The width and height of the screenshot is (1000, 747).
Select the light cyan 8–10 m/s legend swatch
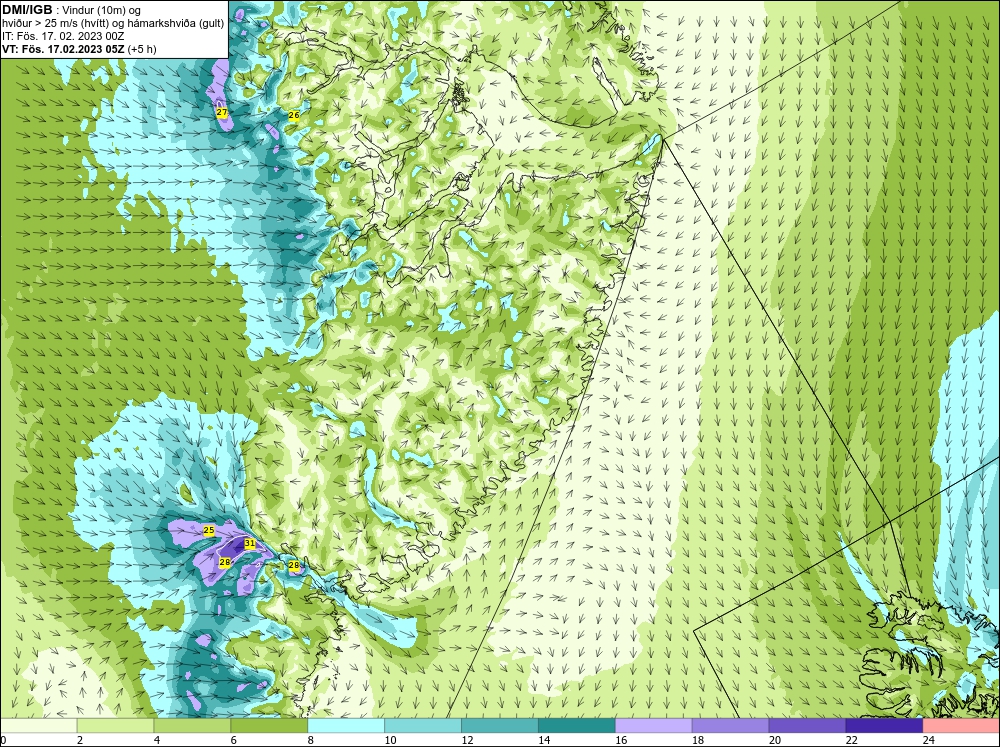point(346,725)
